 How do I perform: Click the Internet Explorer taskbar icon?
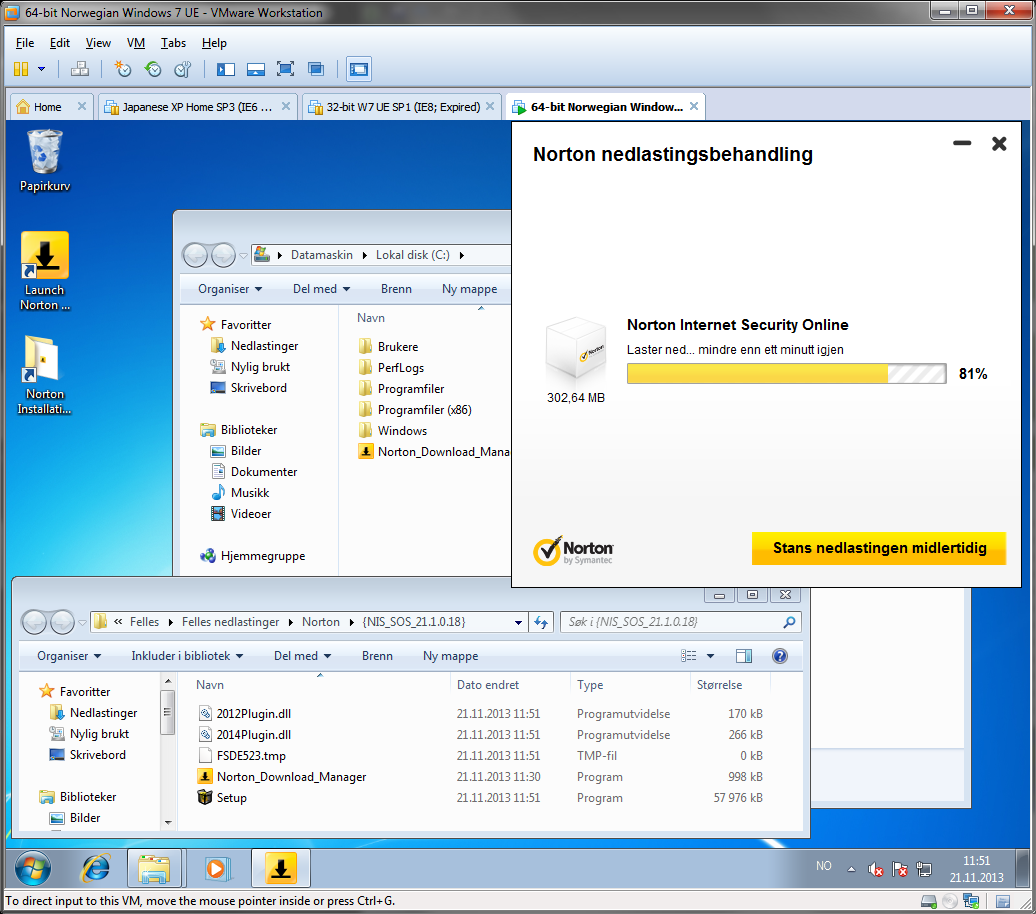pyautogui.click(x=96, y=868)
